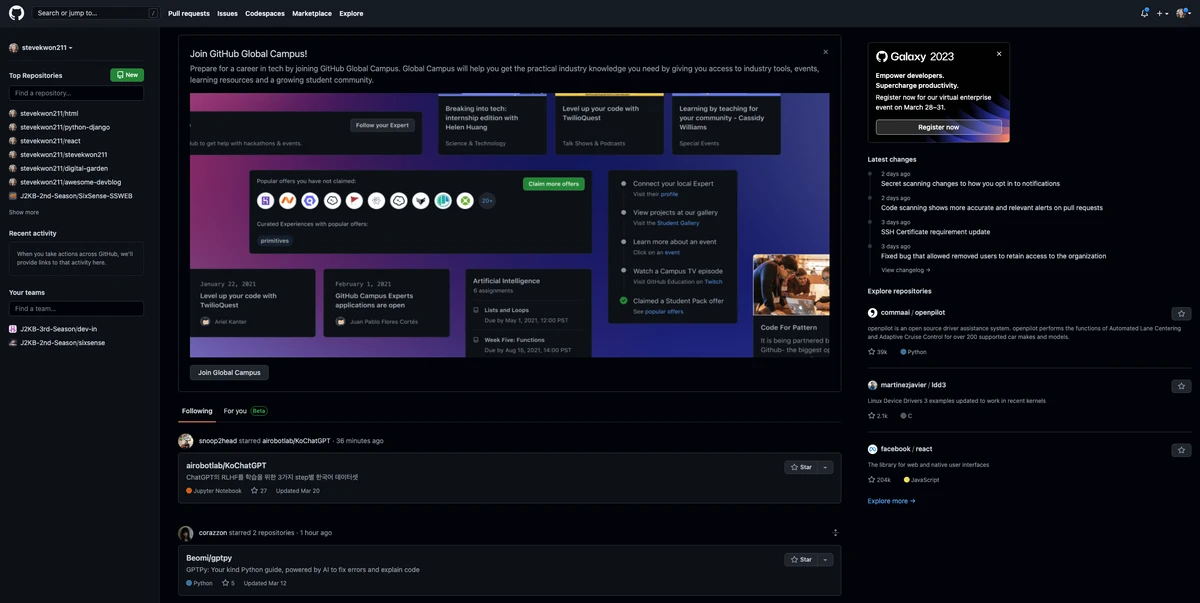Viewport: 1200px width, 603px height.
Task: Open the facebook / react repository
Action: click(x=906, y=449)
